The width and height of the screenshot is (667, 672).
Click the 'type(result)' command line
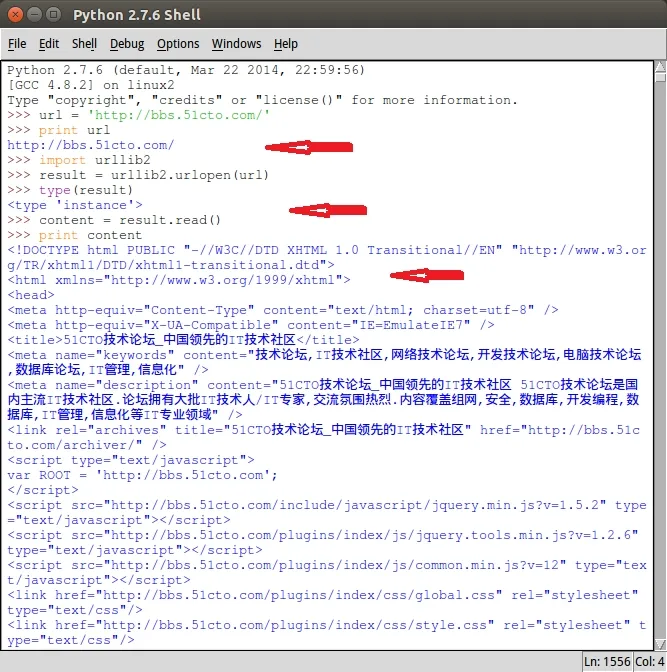coord(70,190)
